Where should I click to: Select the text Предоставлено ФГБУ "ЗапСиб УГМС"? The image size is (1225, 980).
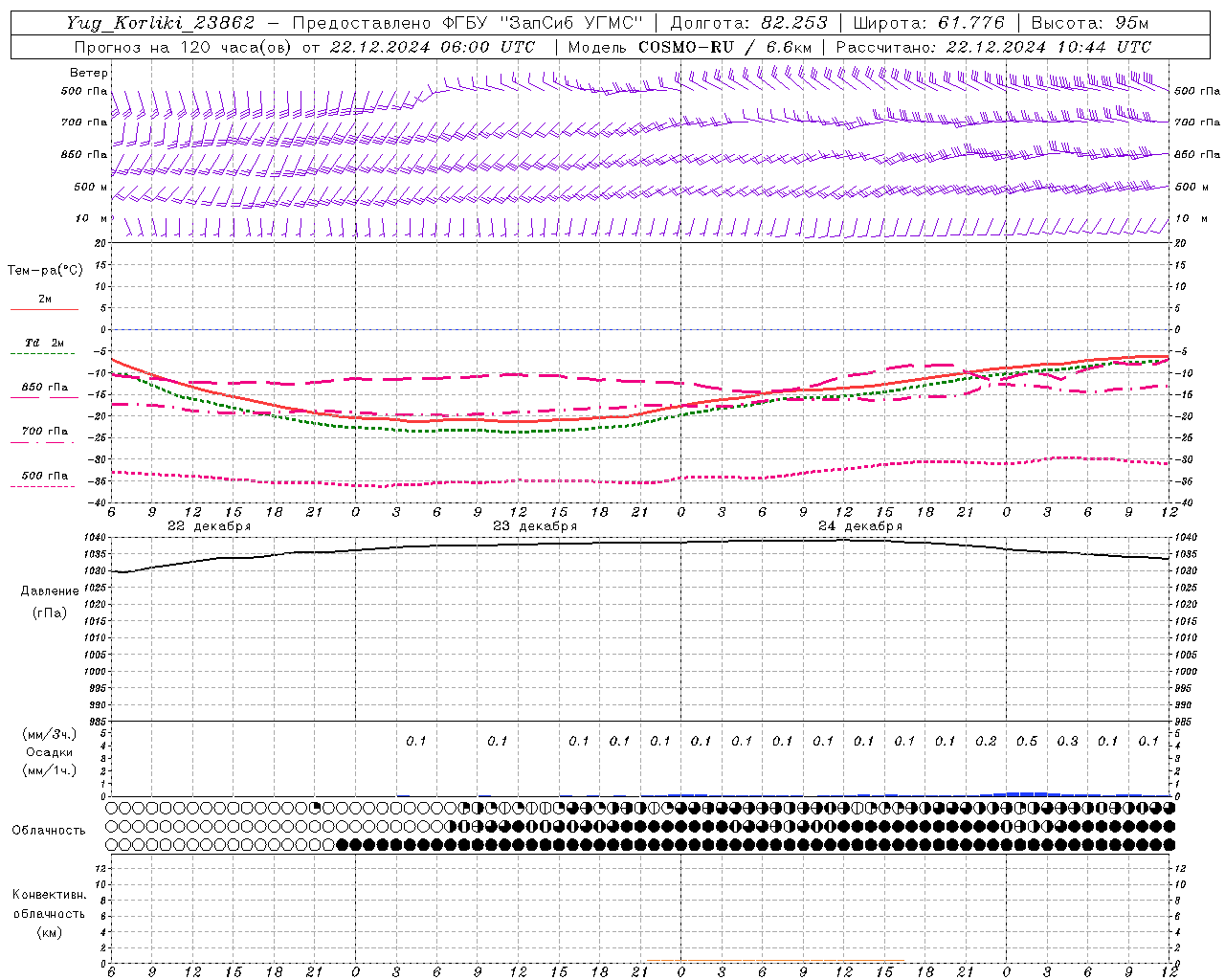pos(467,23)
